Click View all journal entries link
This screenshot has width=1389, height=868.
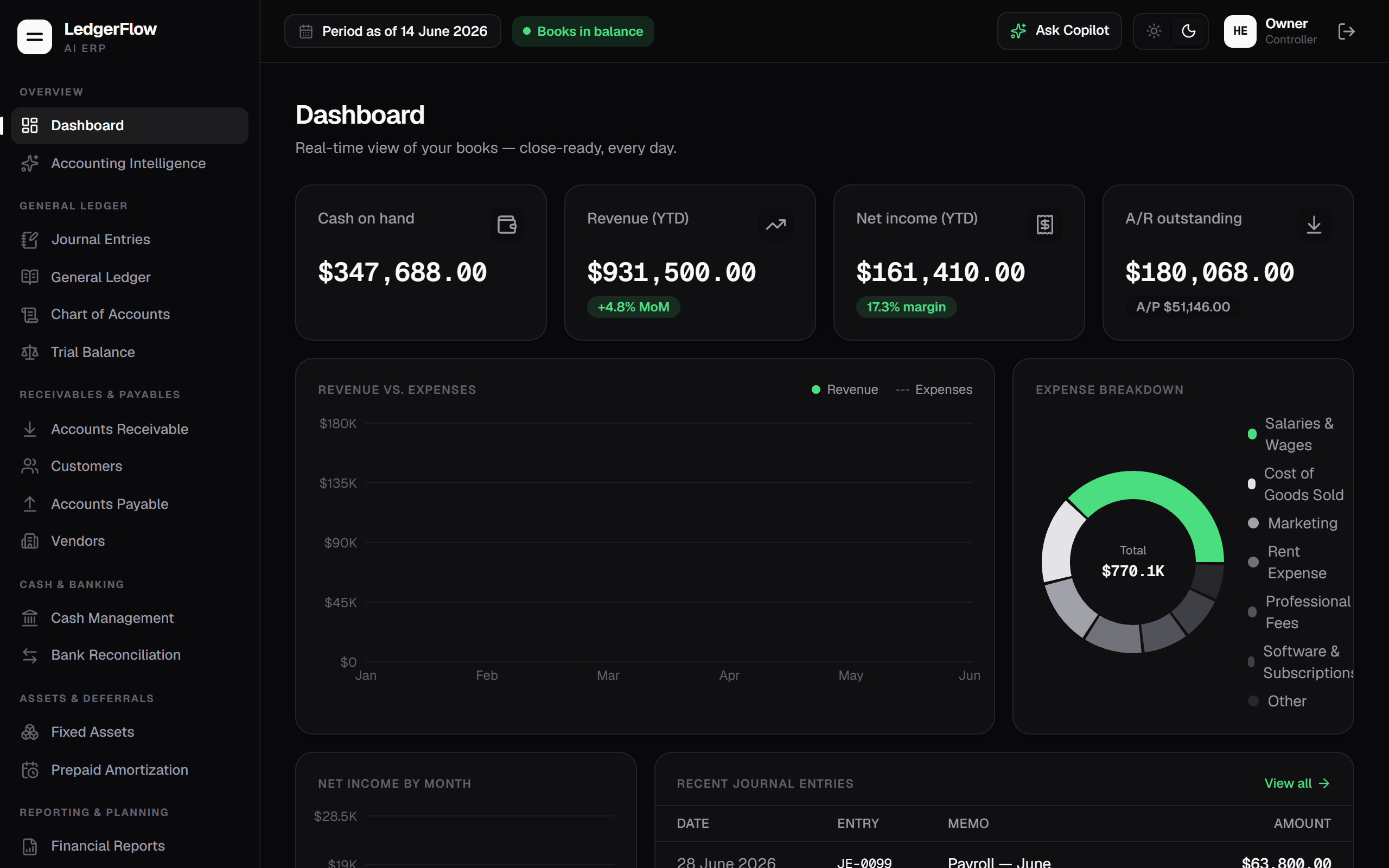click(1297, 783)
